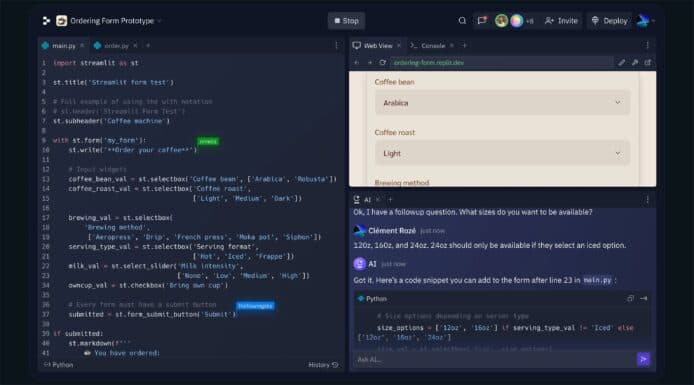Close the Web View tab
The image size is (694, 385).
tap(399, 46)
